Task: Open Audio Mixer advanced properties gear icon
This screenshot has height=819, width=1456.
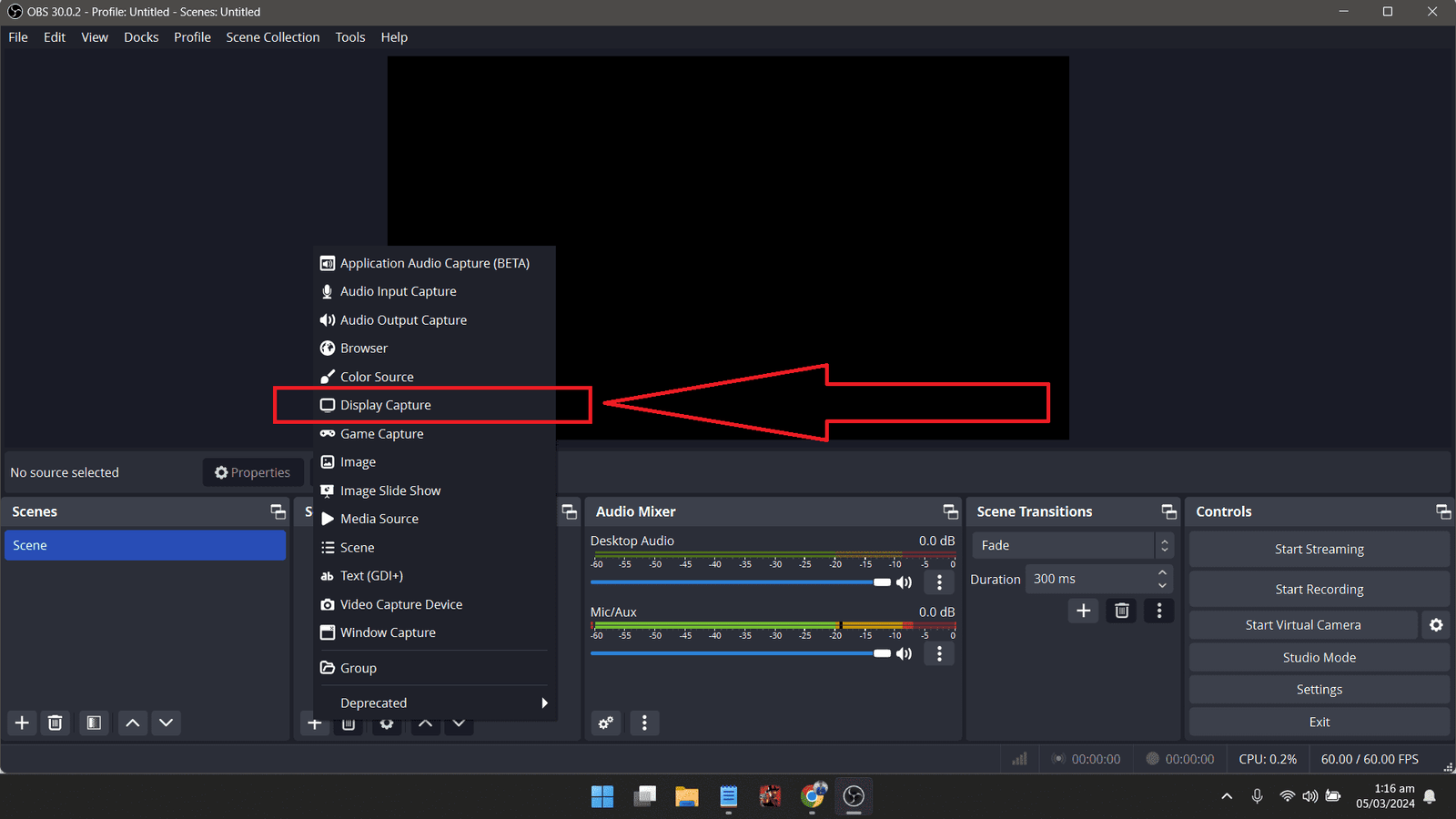Action: tap(606, 723)
